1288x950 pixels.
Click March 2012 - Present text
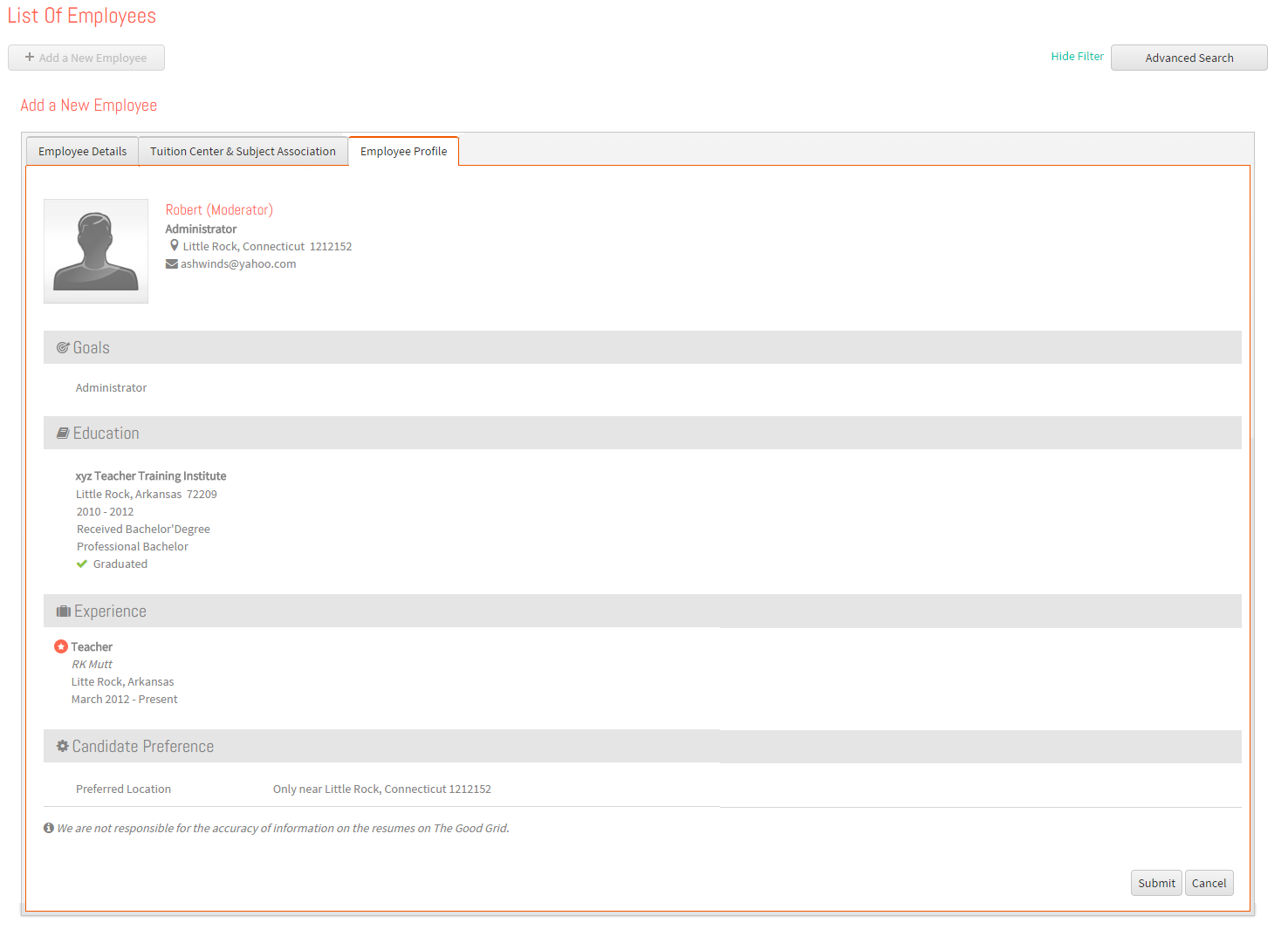(125, 700)
